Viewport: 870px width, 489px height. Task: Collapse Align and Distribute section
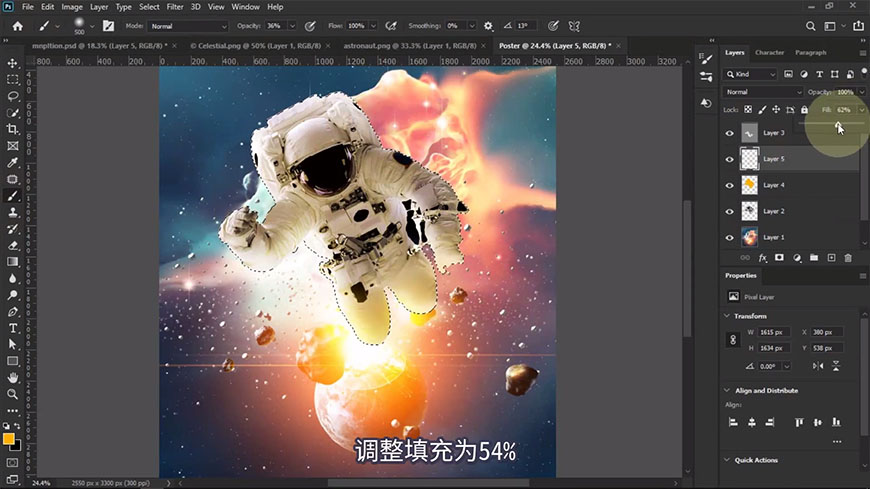click(x=727, y=391)
